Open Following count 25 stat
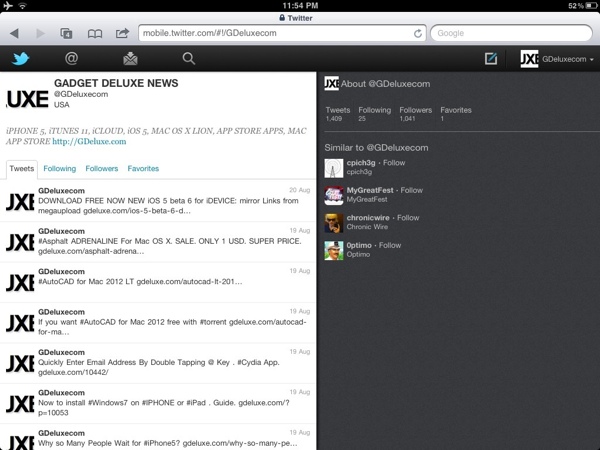 pos(375,114)
